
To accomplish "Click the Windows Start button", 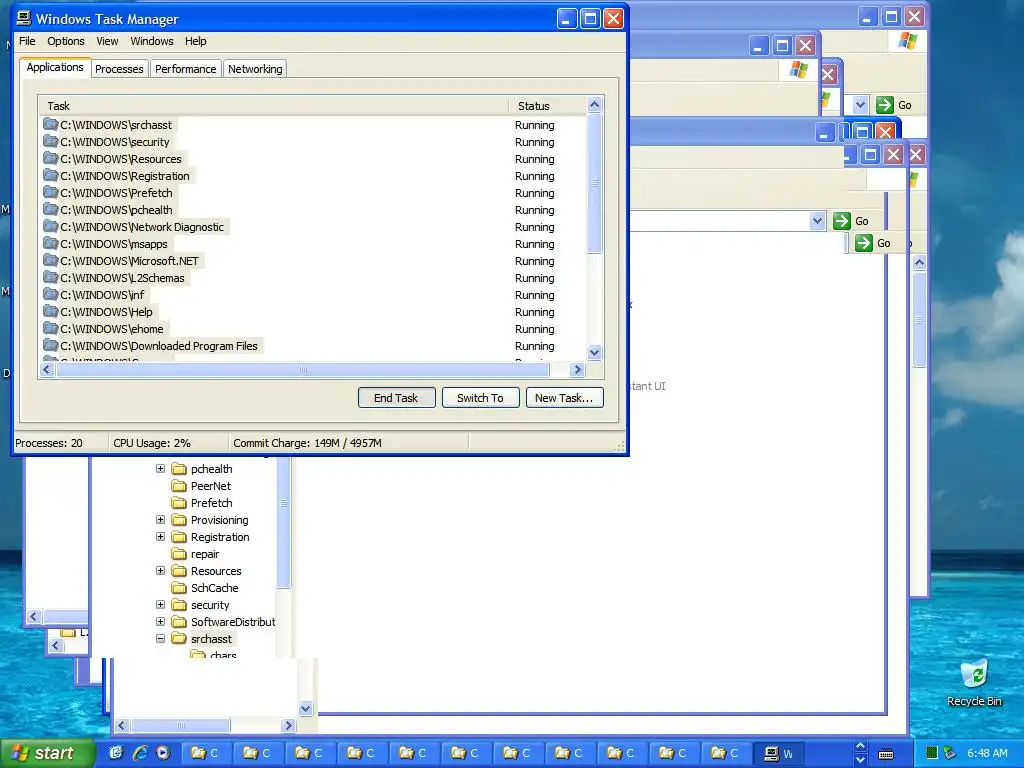I will [x=46, y=753].
